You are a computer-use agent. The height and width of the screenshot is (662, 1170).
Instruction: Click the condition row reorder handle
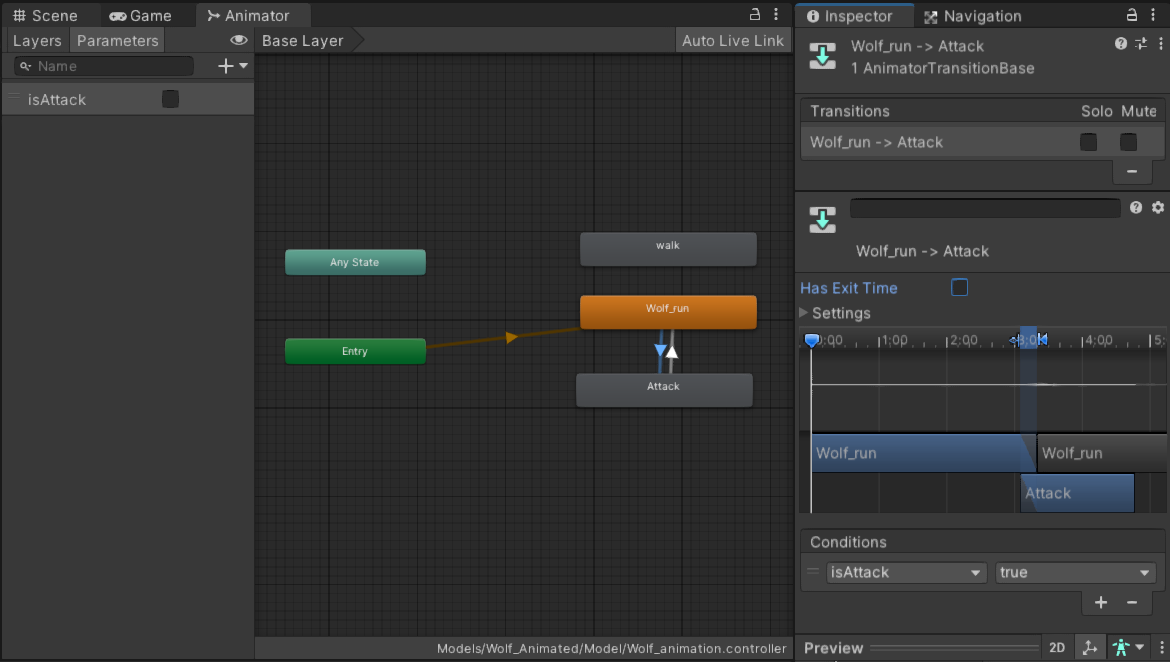click(x=813, y=572)
